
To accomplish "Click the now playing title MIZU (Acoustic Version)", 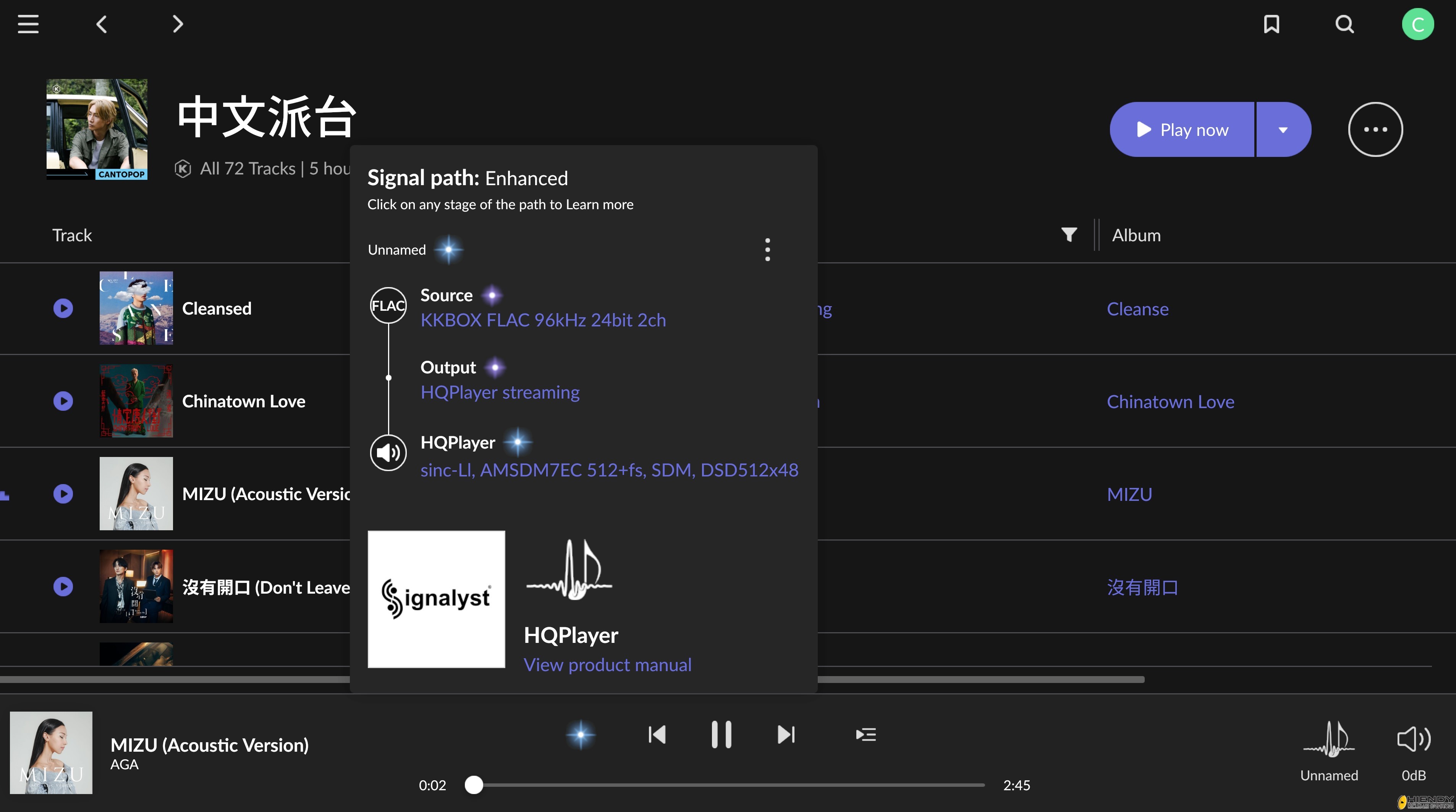I will click(210, 745).
